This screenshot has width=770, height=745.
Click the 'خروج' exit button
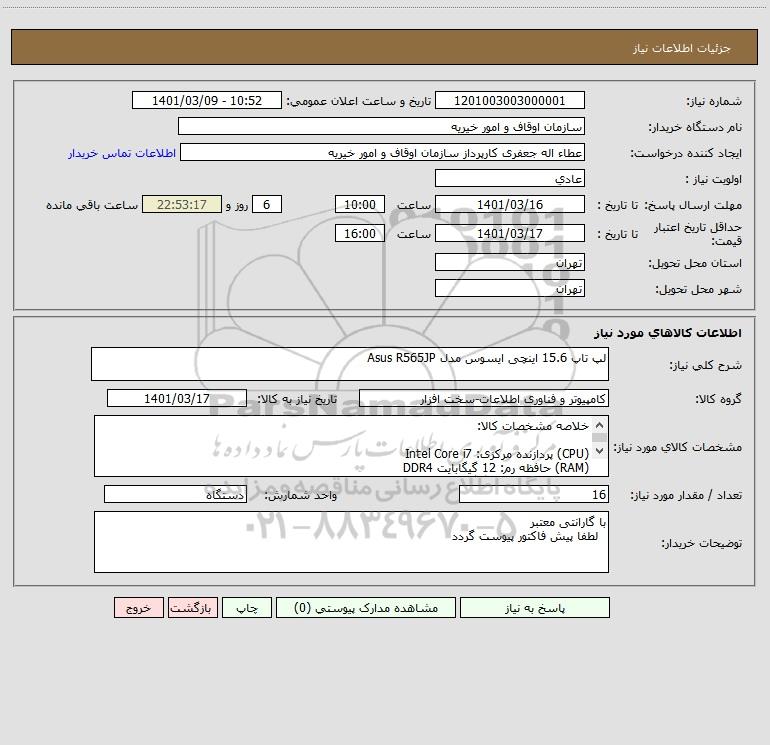coord(138,607)
